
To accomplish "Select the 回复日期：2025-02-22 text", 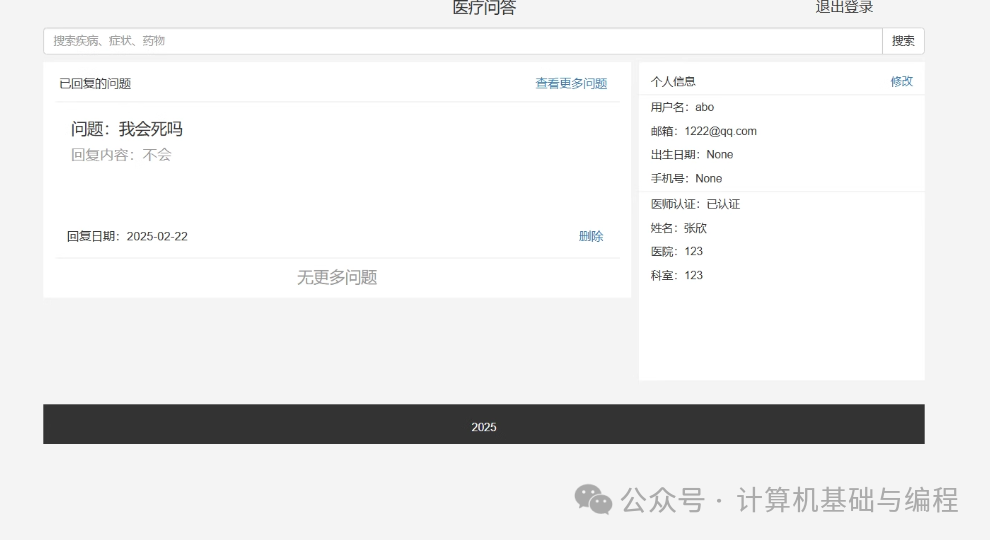I will click(x=128, y=236).
